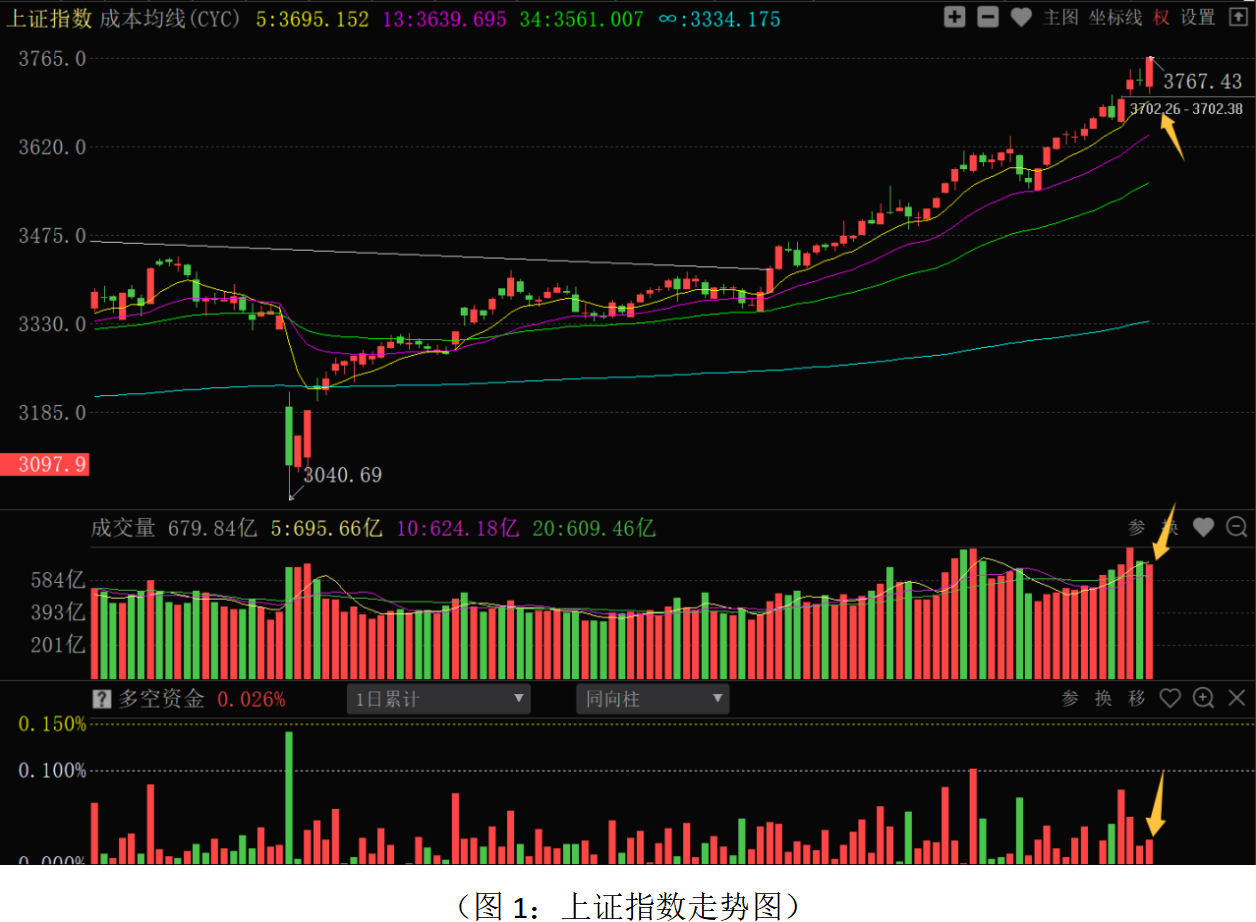Open the 1日累计 dropdown

(x=439, y=699)
